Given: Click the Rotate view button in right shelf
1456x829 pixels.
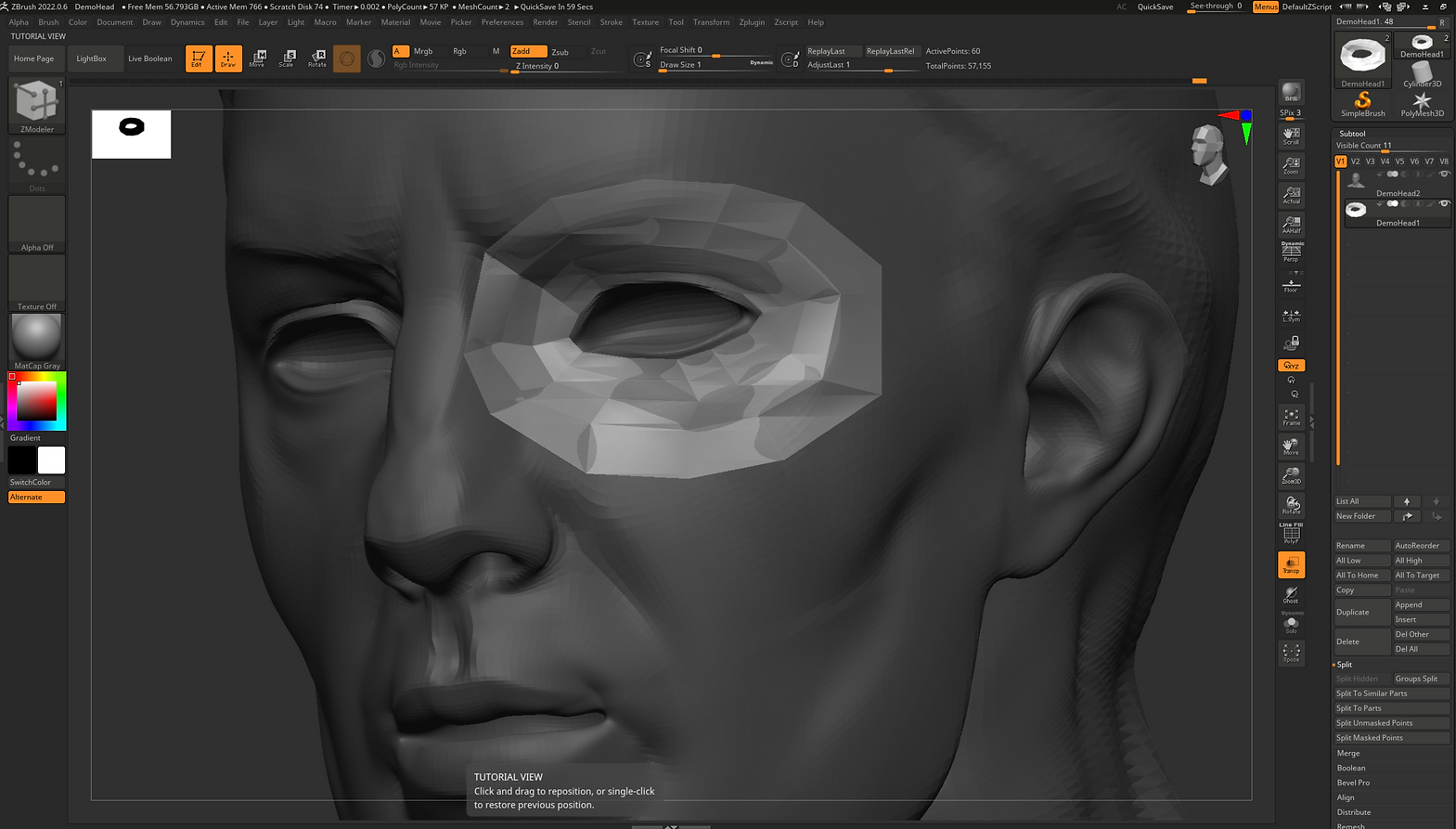Looking at the screenshot, I should click(x=1291, y=506).
